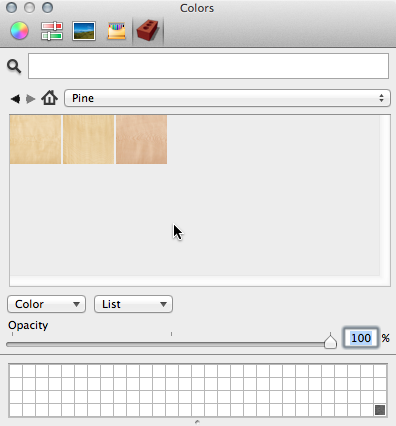Open the Pine material collection dropdown
Viewport: 396px width, 426px height.
point(227,98)
